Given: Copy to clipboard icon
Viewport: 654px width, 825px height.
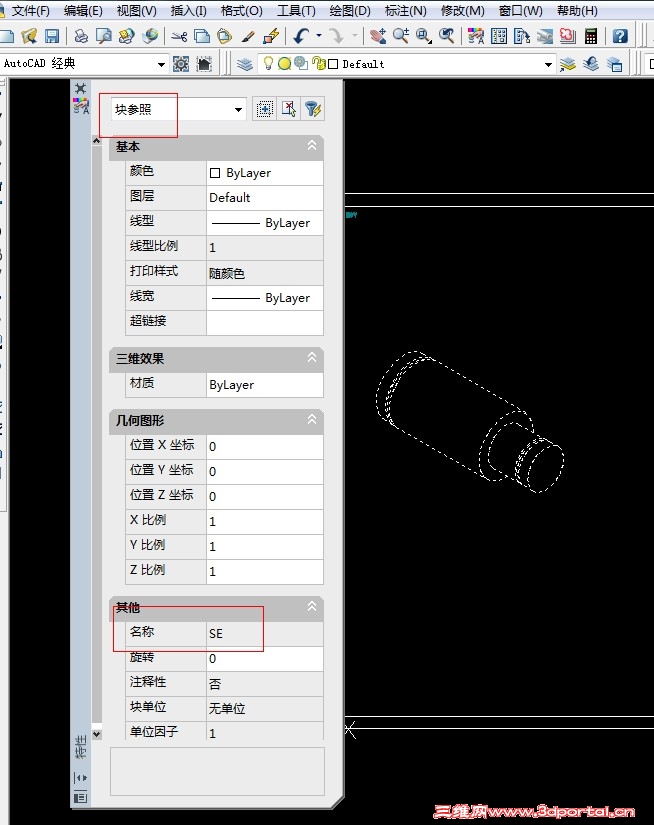Looking at the screenshot, I should pos(202,36).
